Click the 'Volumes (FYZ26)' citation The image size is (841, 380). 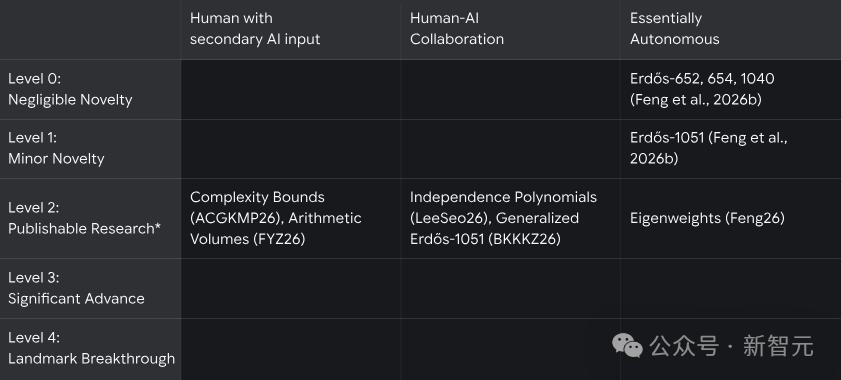247,239
